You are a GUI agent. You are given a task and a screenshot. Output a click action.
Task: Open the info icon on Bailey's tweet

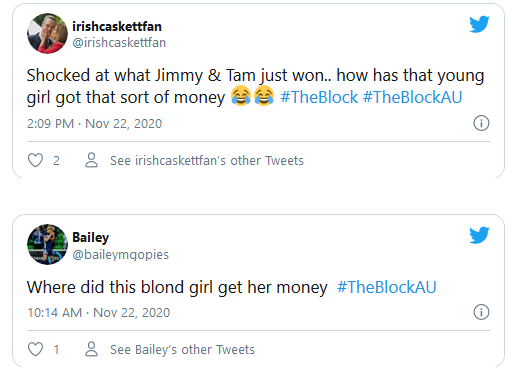click(x=481, y=312)
